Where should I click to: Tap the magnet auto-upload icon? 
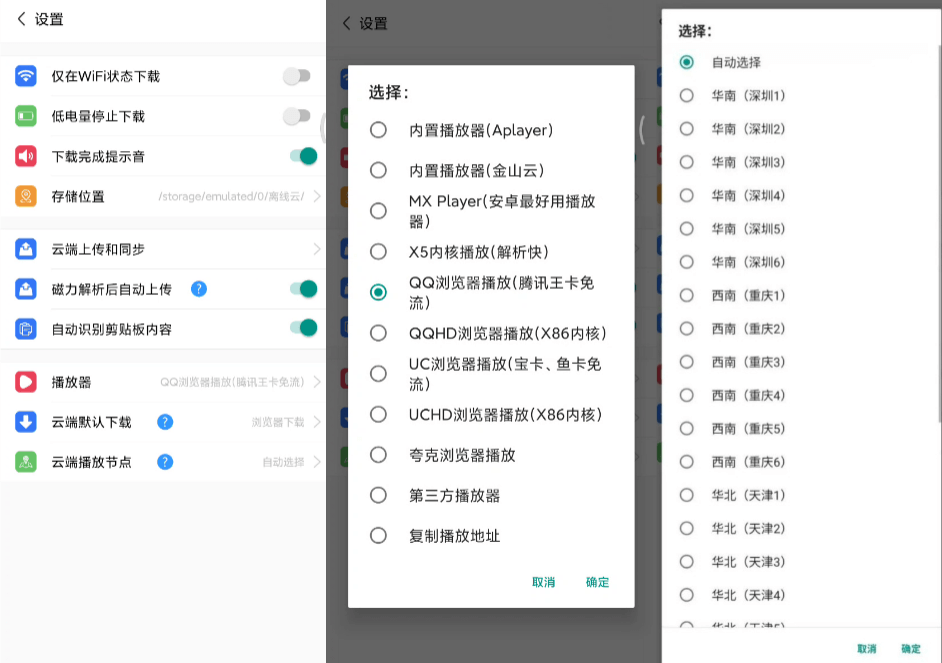26,289
